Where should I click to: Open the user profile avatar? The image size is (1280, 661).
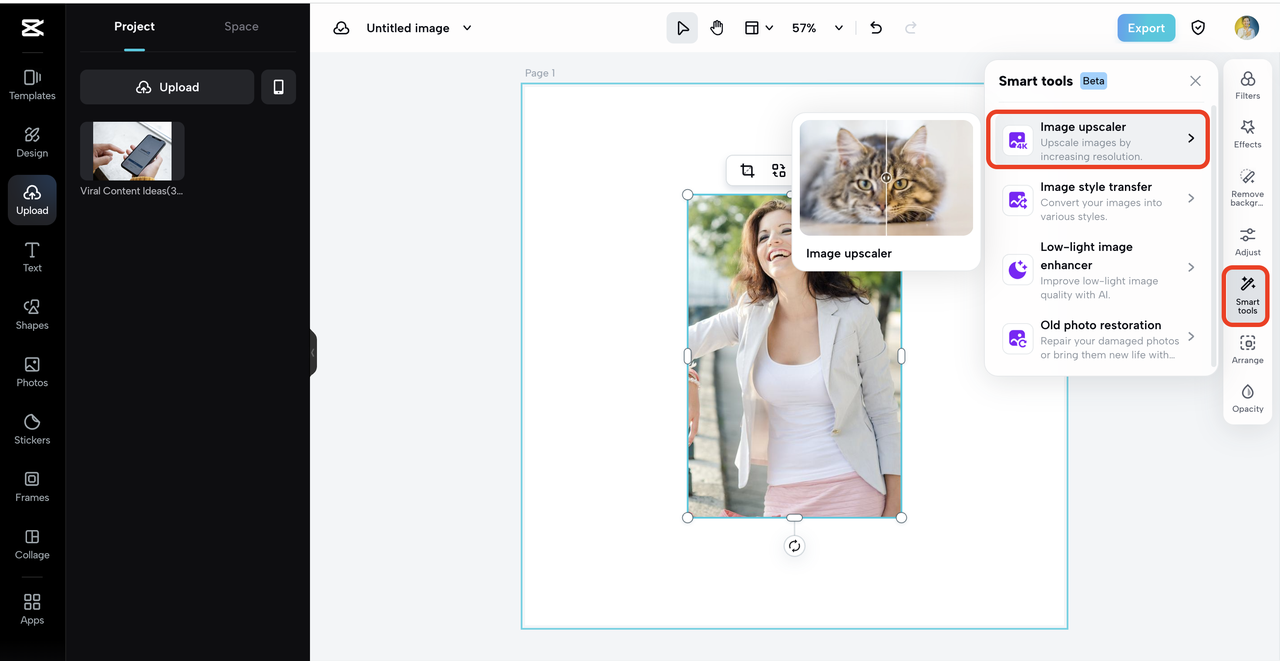pyautogui.click(x=1246, y=28)
